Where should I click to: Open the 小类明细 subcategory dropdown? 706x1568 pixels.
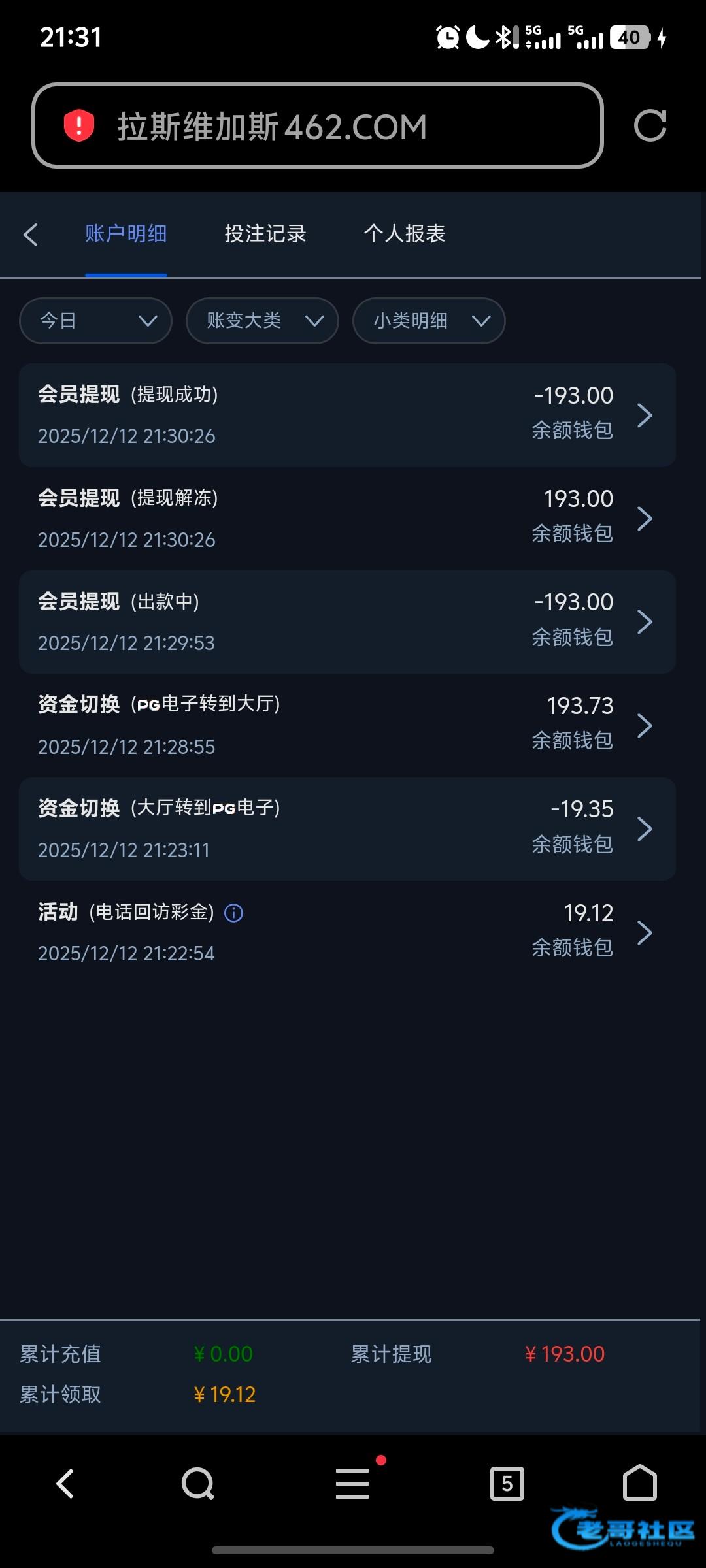[429, 321]
